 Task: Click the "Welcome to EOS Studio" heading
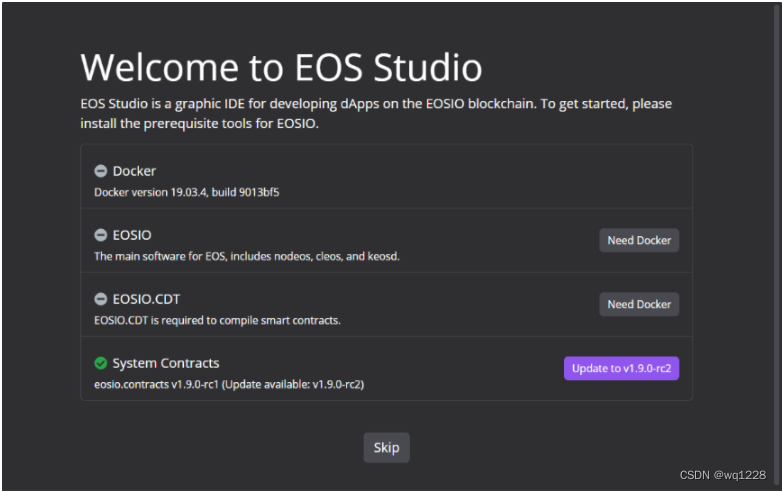click(x=281, y=67)
